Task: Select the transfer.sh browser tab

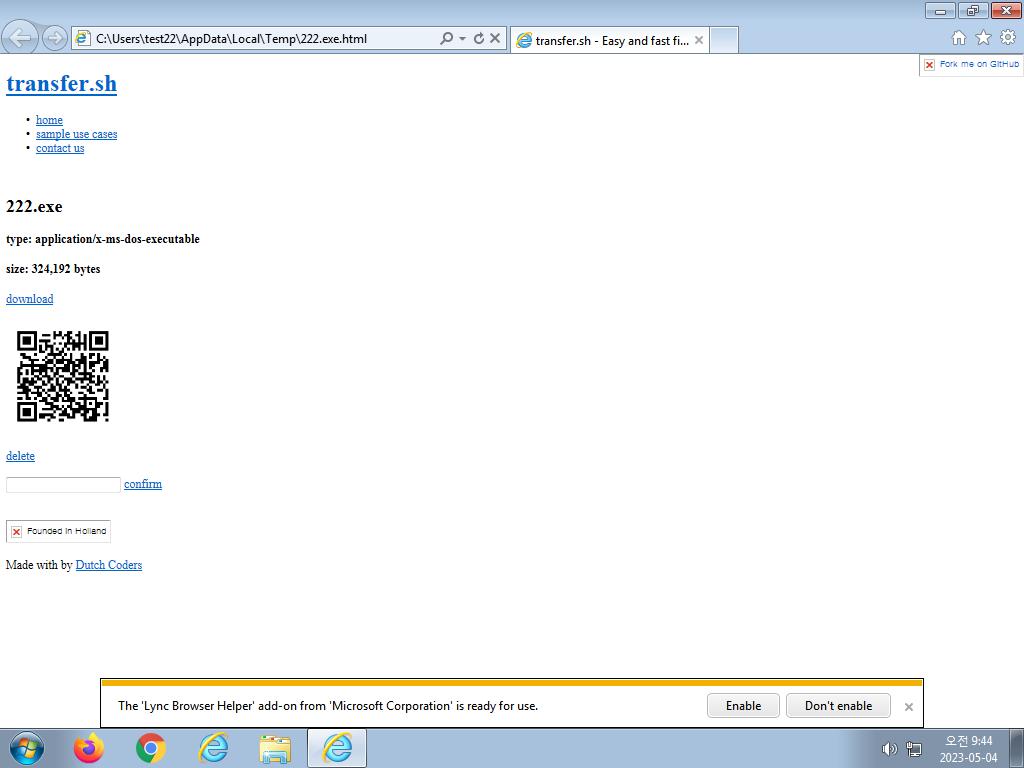Action: (x=610, y=40)
